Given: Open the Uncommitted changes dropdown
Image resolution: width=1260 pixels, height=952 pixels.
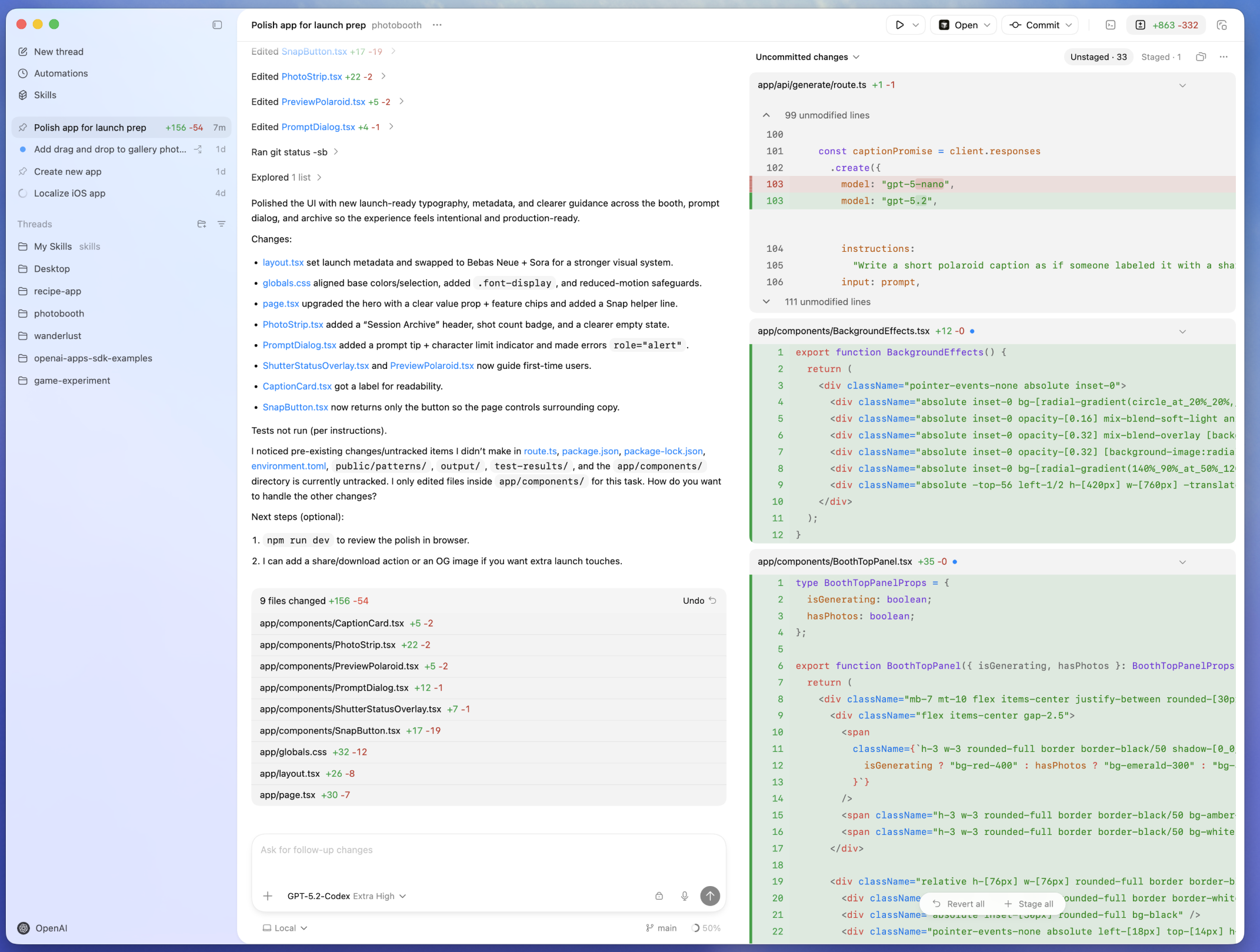Looking at the screenshot, I should click(x=808, y=57).
